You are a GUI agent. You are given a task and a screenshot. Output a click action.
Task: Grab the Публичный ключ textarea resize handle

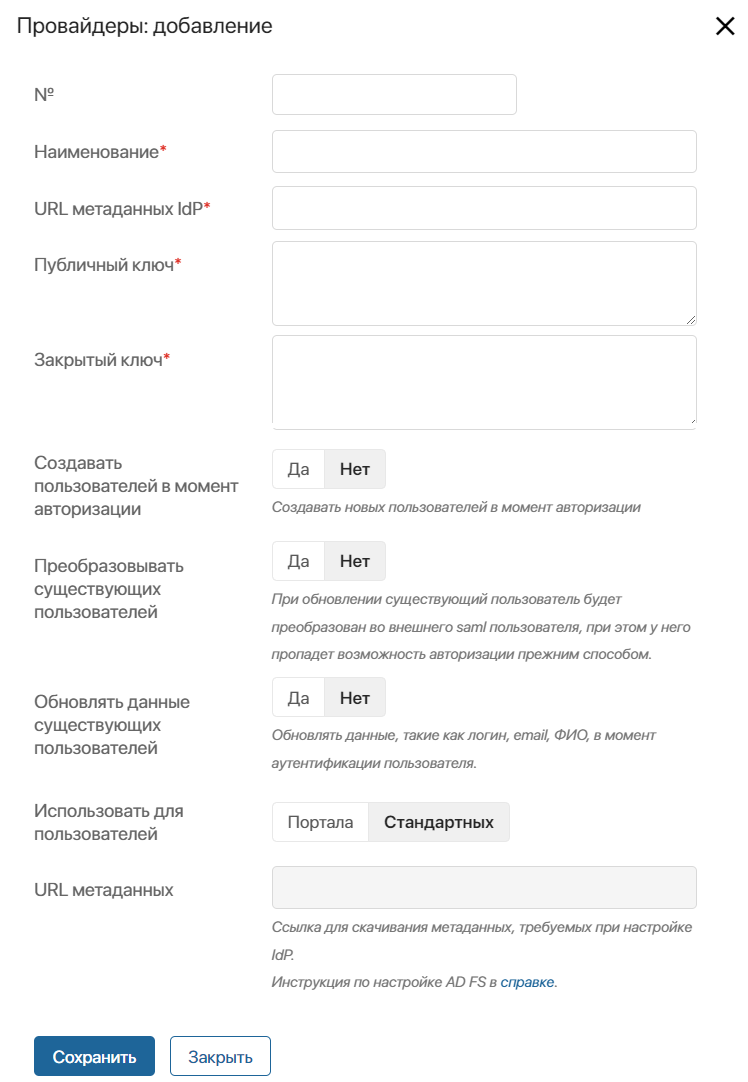(691, 319)
